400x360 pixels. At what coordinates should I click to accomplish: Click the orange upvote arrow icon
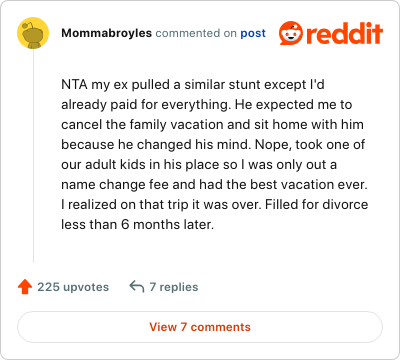point(25,287)
